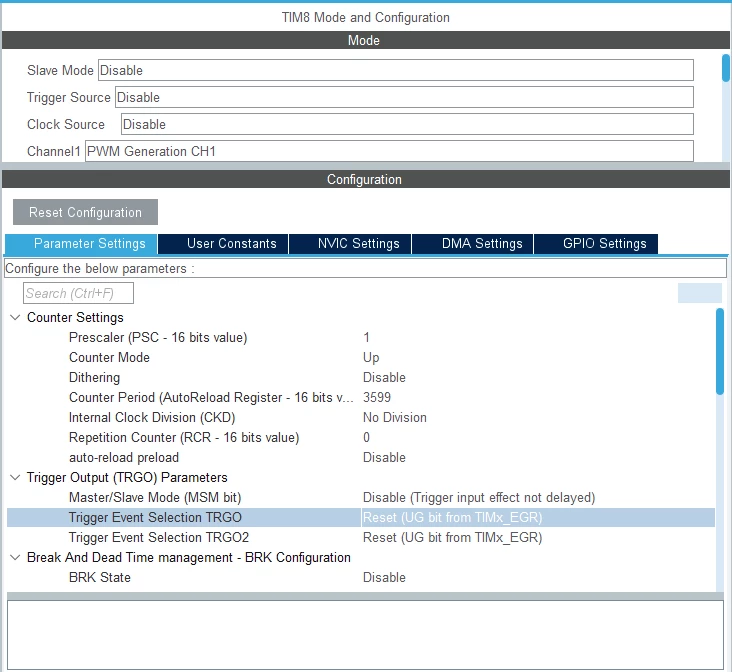Click the parameter list vertical scrollbar

click(720, 352)
